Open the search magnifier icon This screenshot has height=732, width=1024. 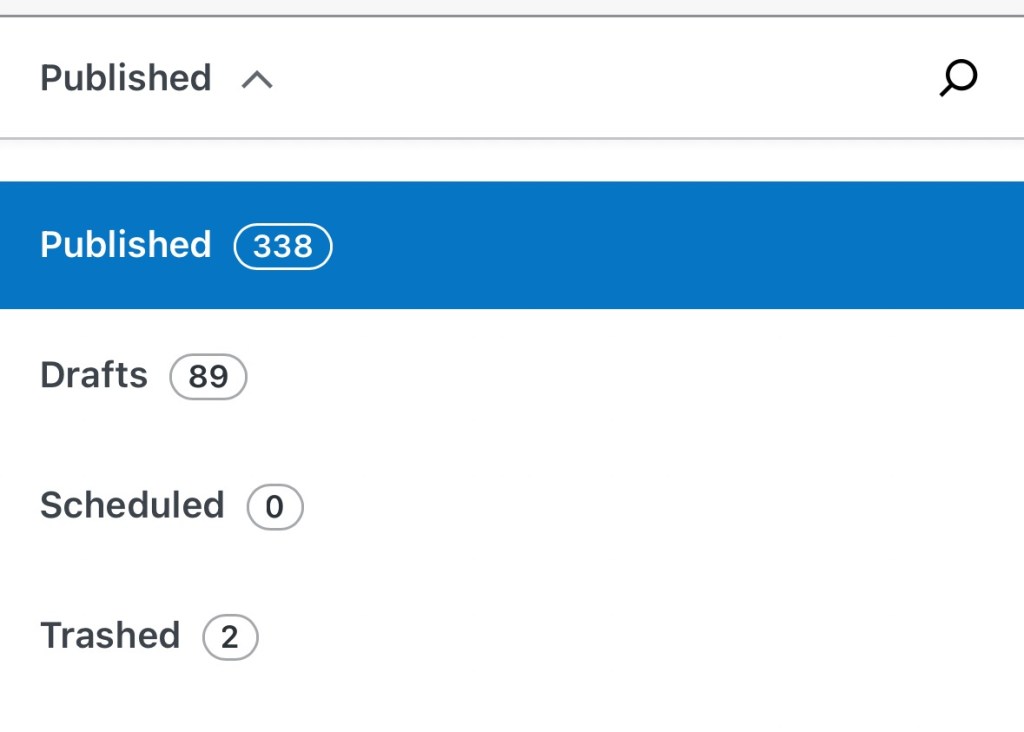pos(958,78)
